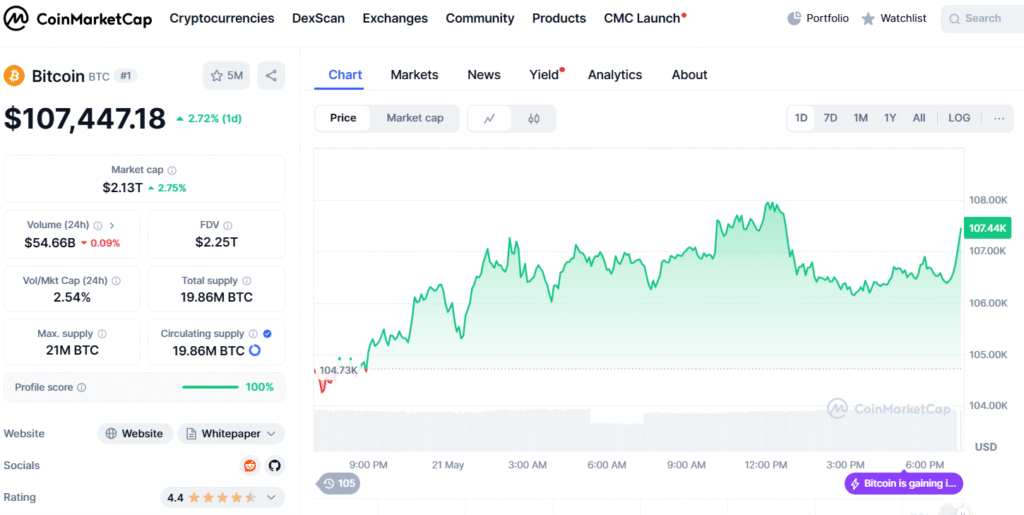Click the $2.25T FDV value
The image size is (1024, 515).
point(216,242)
